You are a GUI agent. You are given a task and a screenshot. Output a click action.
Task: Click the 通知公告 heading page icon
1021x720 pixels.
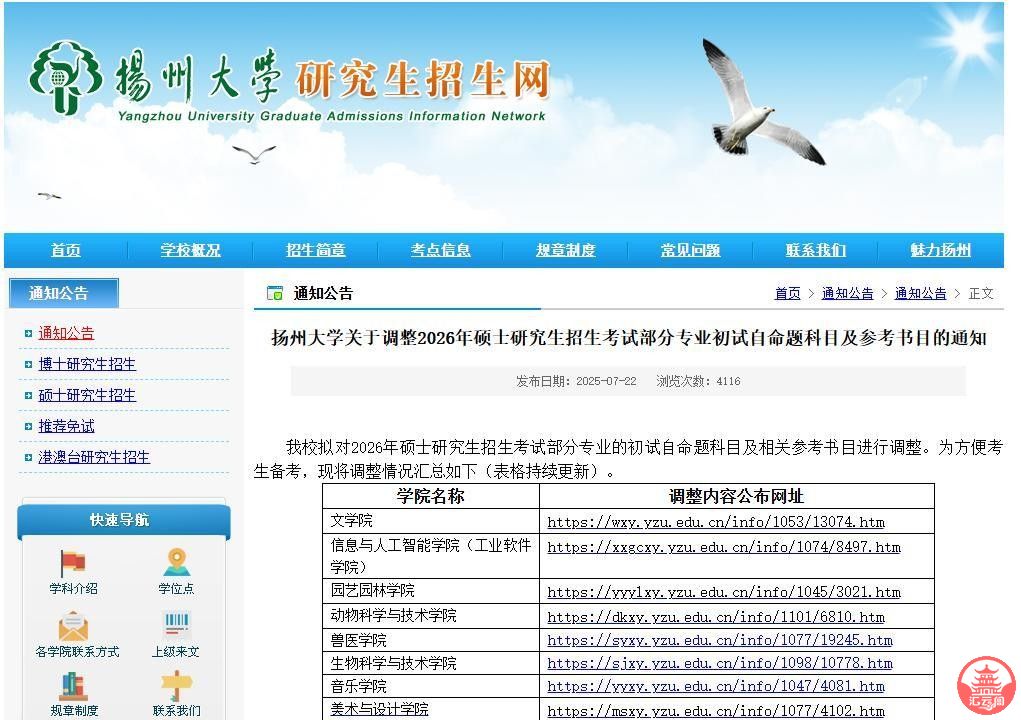pyautogui.click(x=275, y=294)
